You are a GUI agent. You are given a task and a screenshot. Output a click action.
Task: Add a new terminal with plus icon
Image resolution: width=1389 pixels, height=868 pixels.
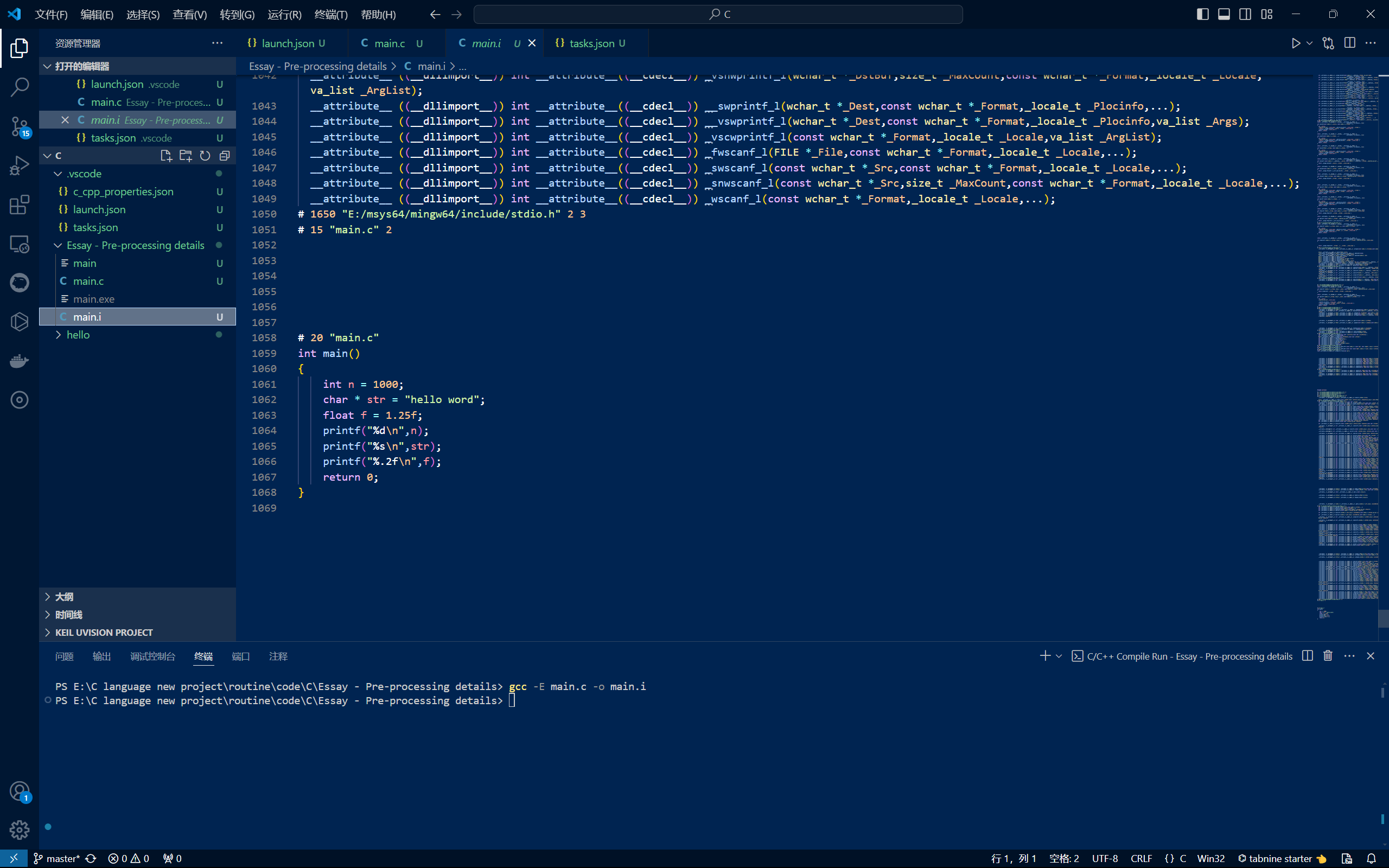point(1044,656)
